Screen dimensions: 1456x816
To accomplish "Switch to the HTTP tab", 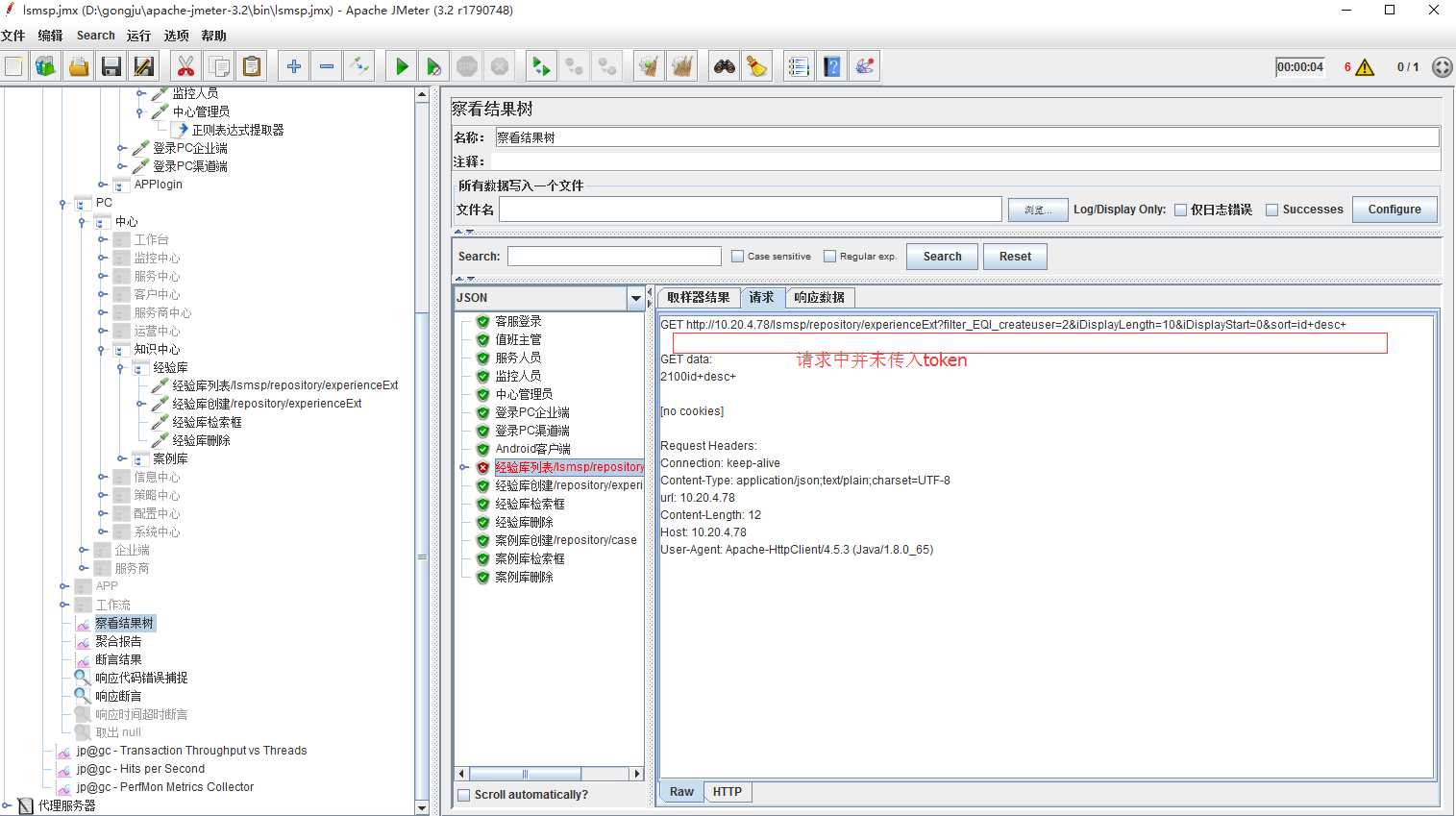I will [728, 792].
